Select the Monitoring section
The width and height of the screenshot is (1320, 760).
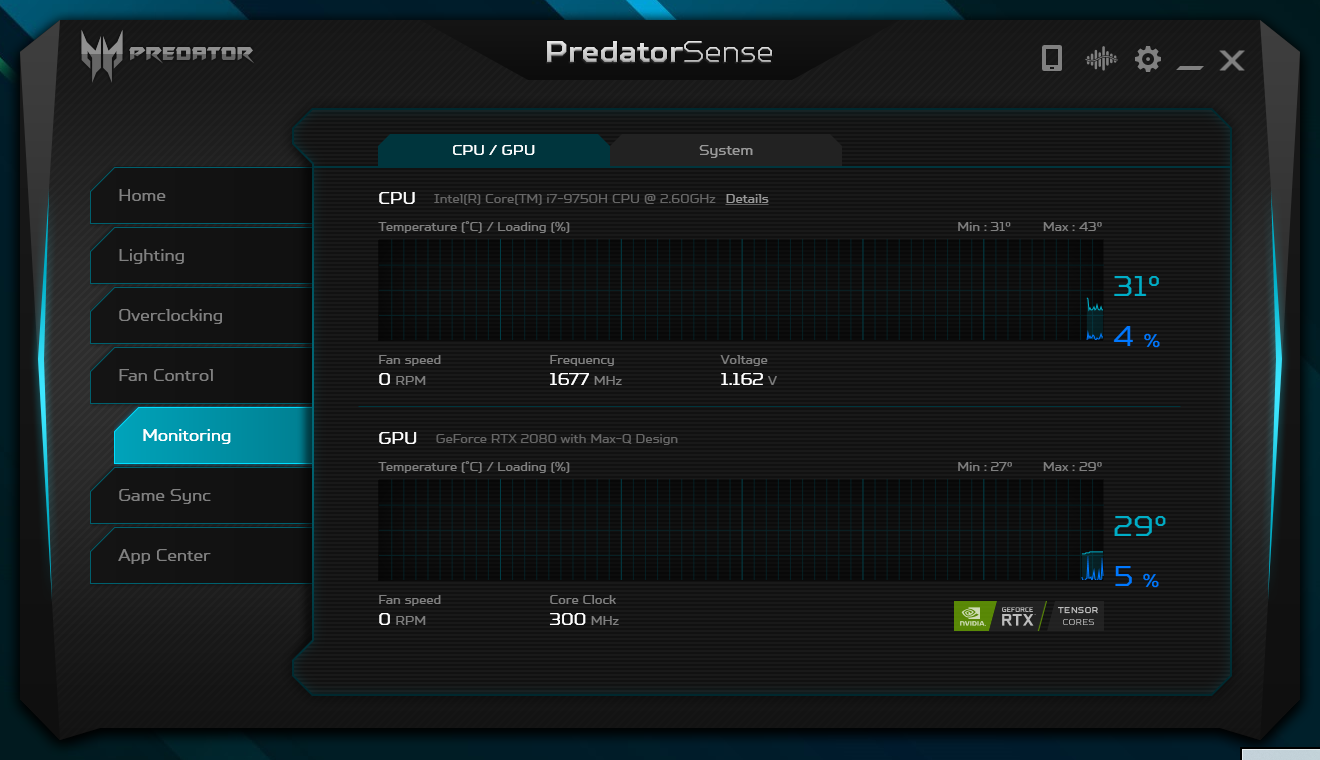click(213, 435)
